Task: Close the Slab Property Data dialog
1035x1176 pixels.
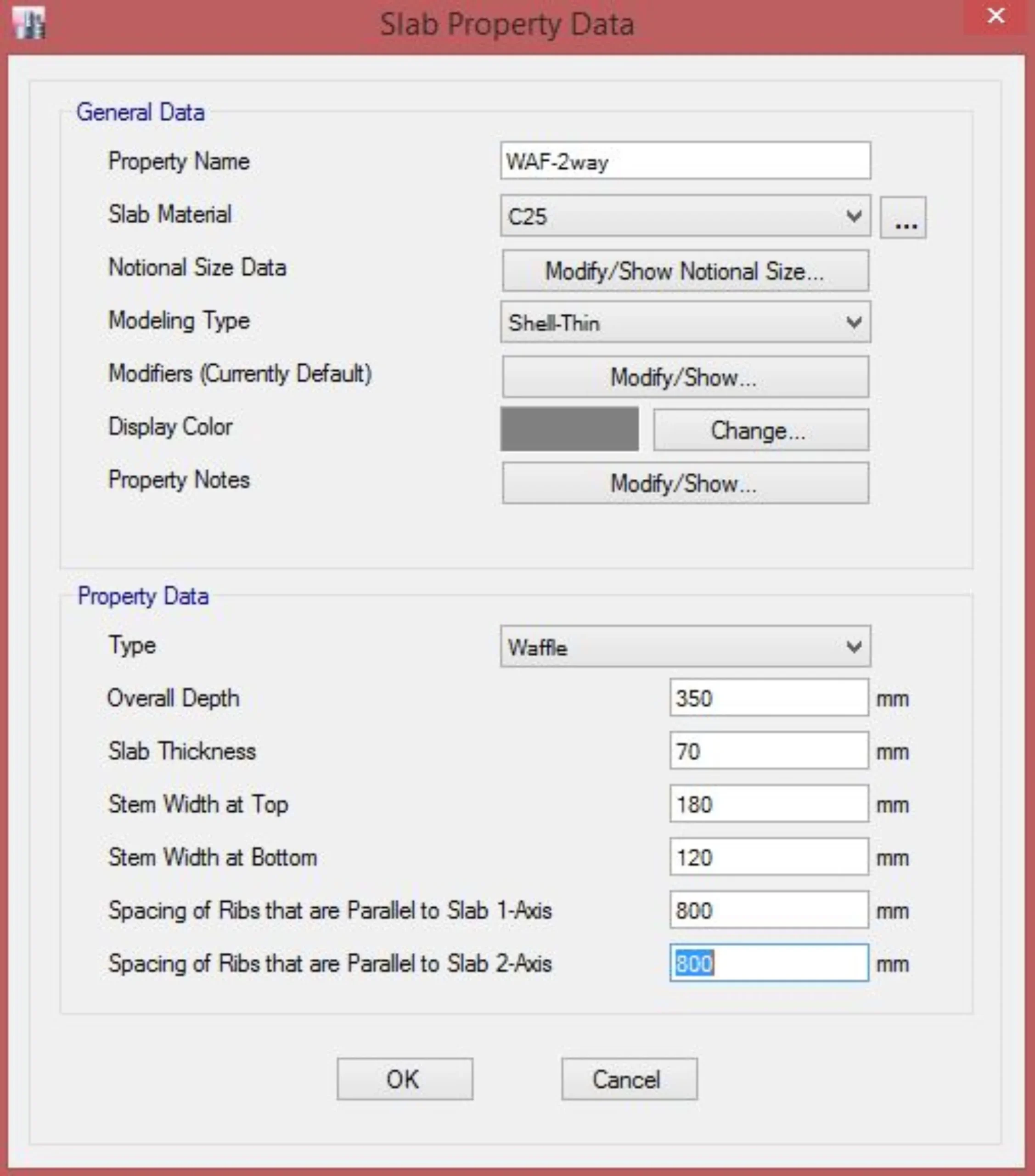Action: (996, 16)
